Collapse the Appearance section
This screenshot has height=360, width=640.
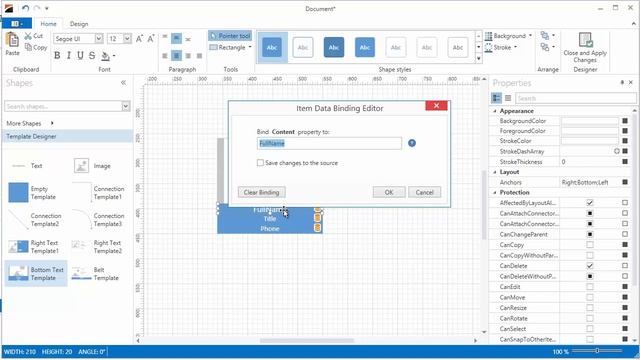tap(495, 111)
